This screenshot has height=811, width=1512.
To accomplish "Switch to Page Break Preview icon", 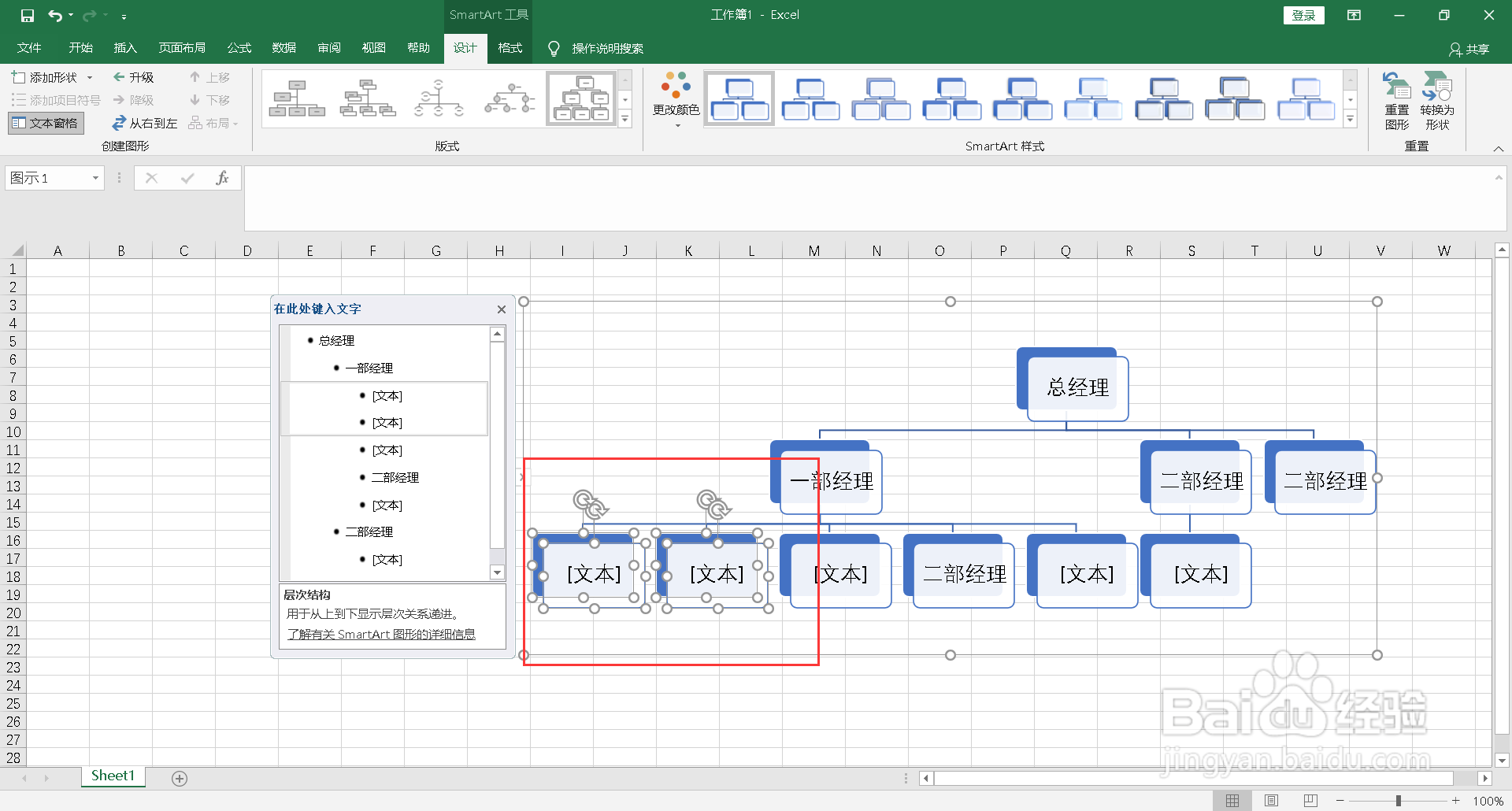I will click(1310, 801).
